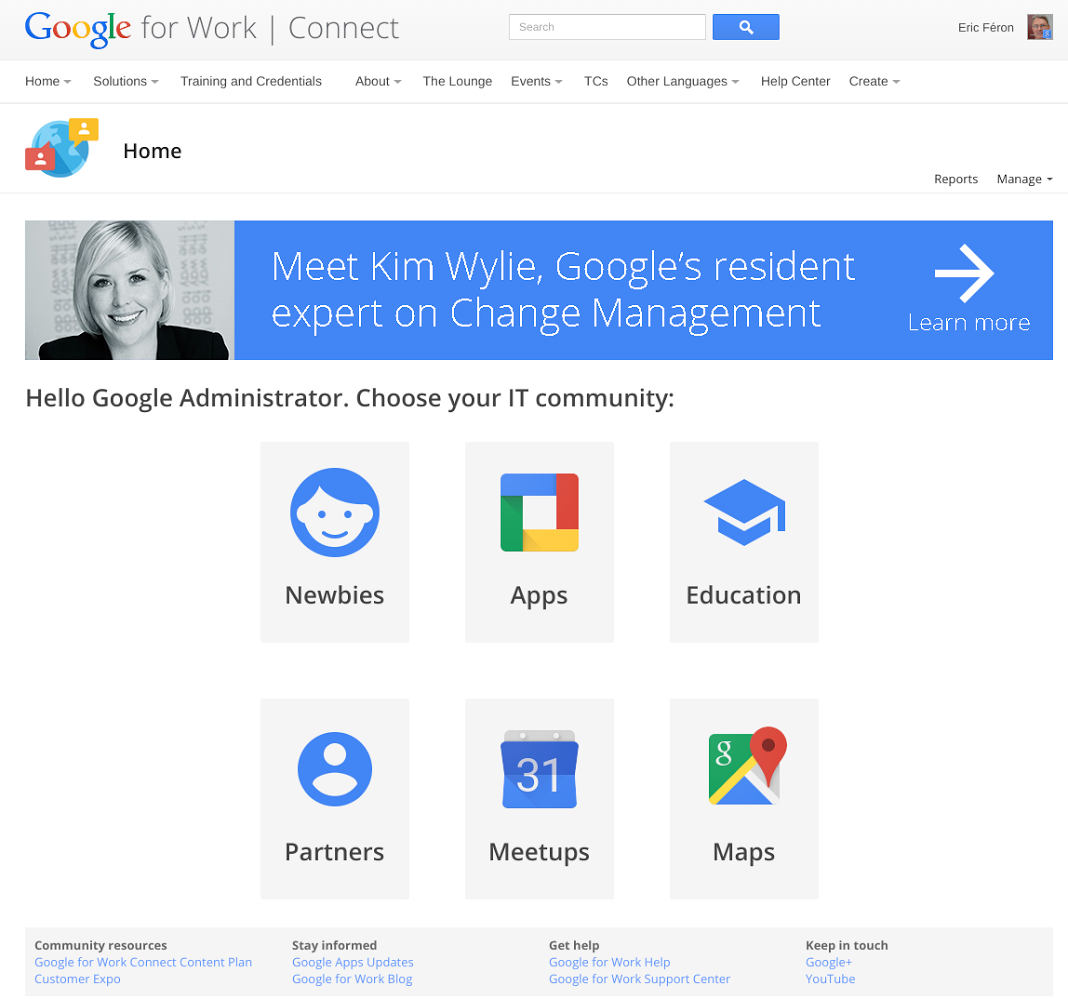The height and width of the screenshot is (999, 1068).
Task: Open the Partners person icon
Action: pyautogui.click(x=334, y=769)
